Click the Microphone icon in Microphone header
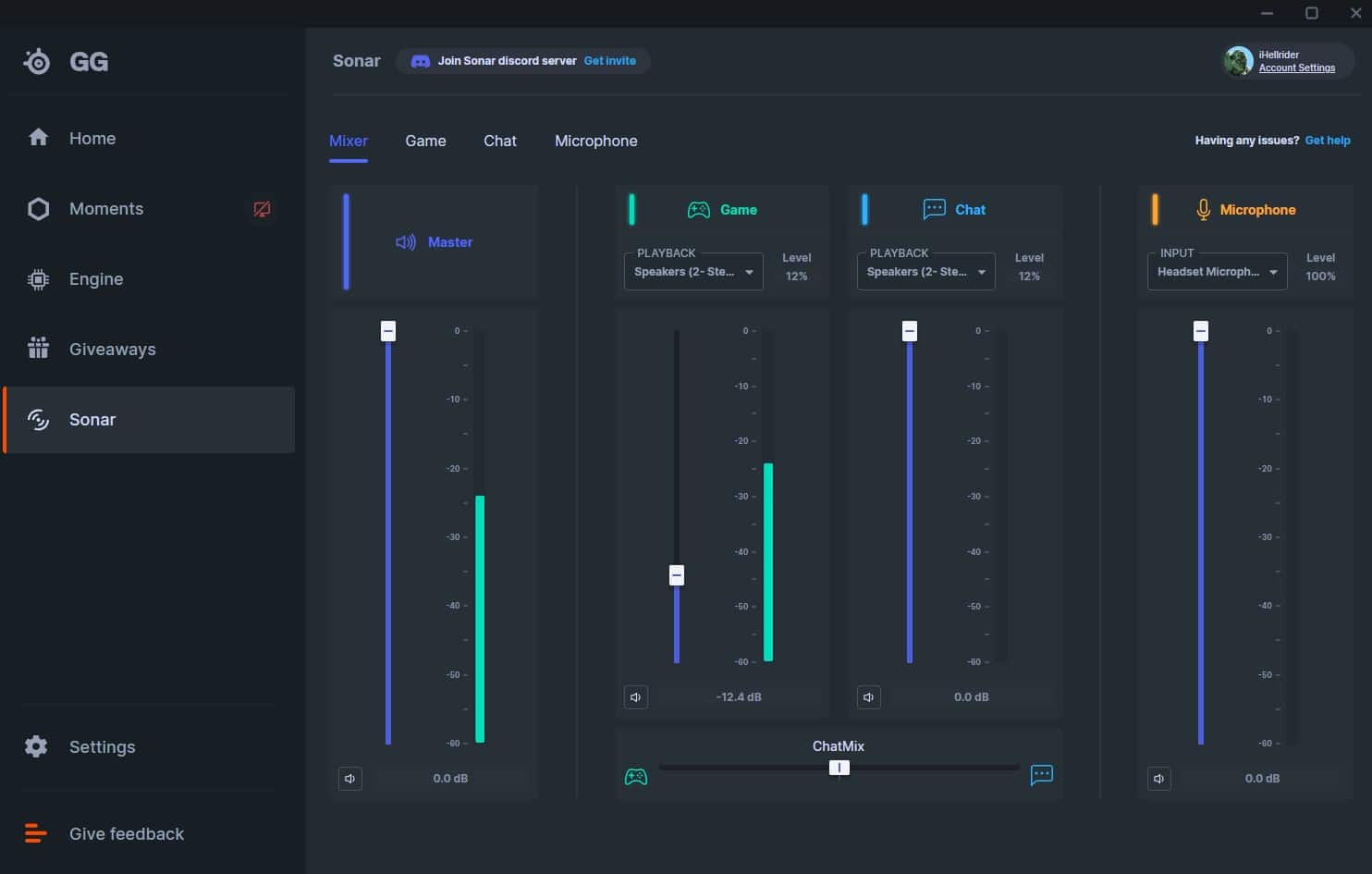 pyautogui.click(x=1203, y=210)
